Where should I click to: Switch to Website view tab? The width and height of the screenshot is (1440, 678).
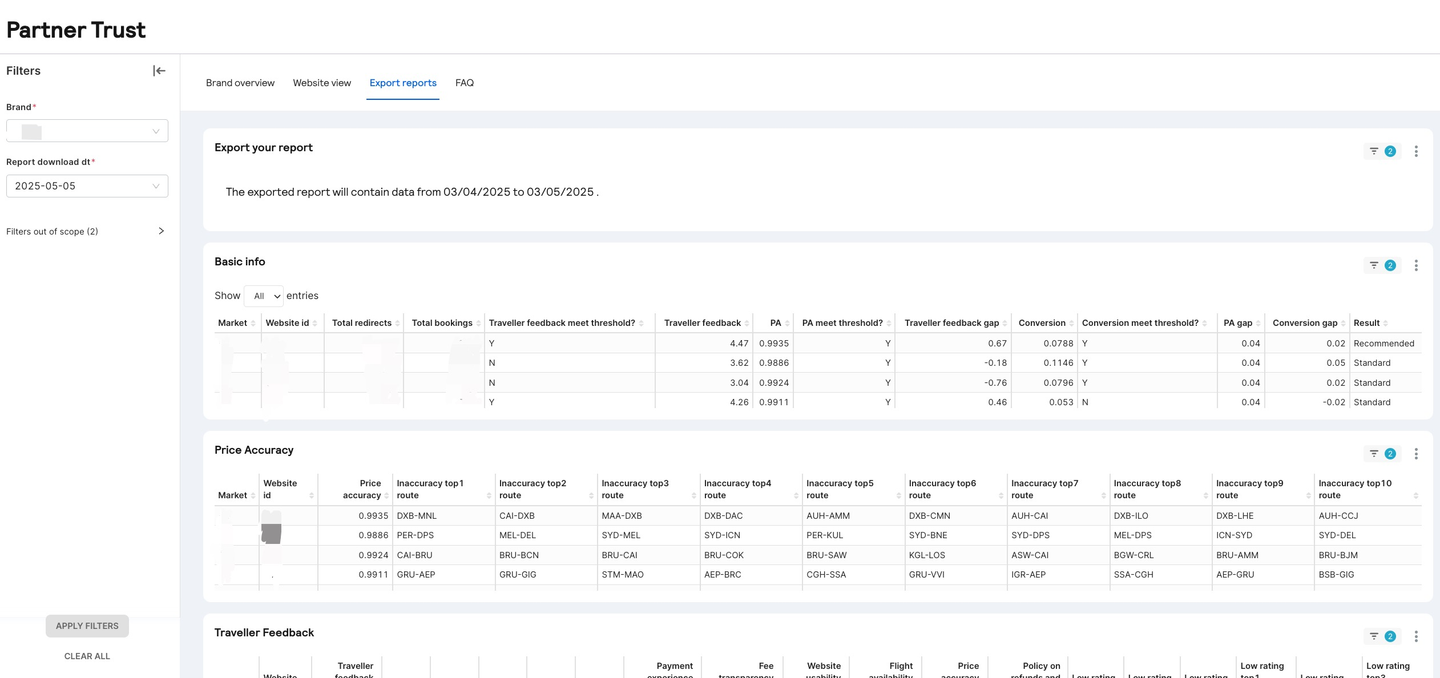pos(322,83)
